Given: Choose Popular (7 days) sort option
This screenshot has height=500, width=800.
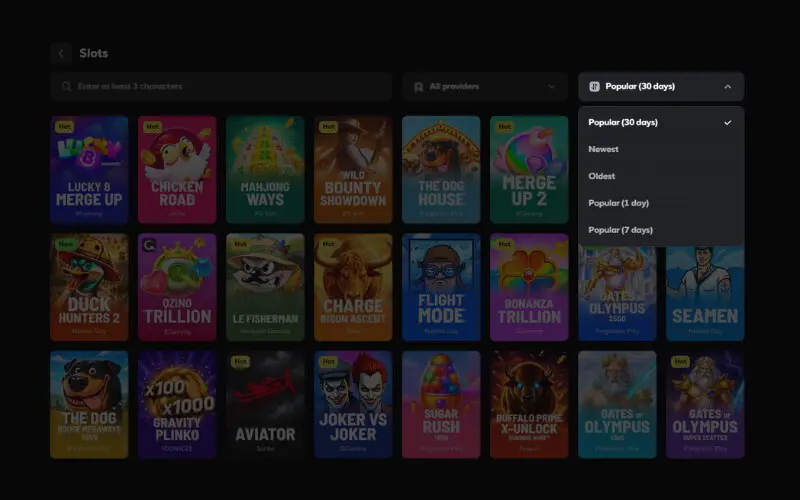Looking at the screenshot, I should tap(661, 230).
